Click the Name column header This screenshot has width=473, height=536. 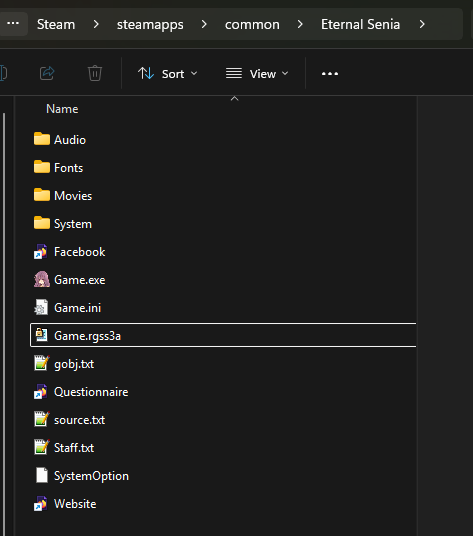coord(62,109)
